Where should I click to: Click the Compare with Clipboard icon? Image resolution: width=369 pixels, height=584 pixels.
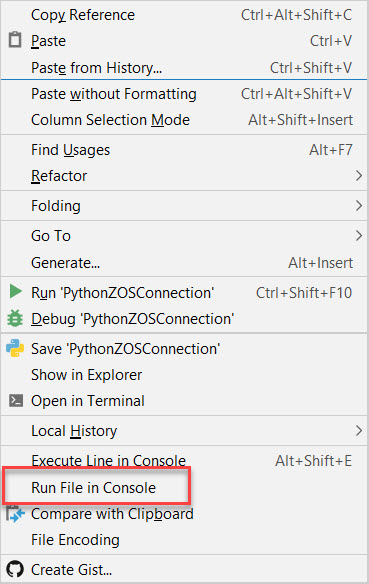click(x=15, y=514)
